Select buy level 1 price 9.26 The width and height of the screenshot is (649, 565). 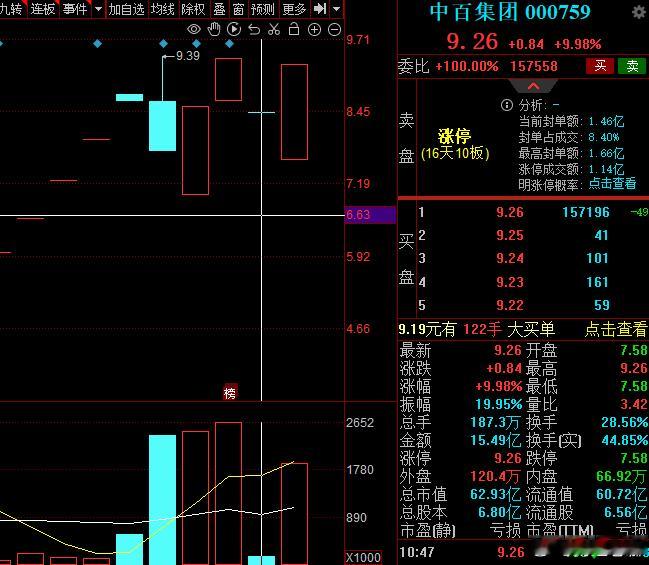[x=510, y=212]
